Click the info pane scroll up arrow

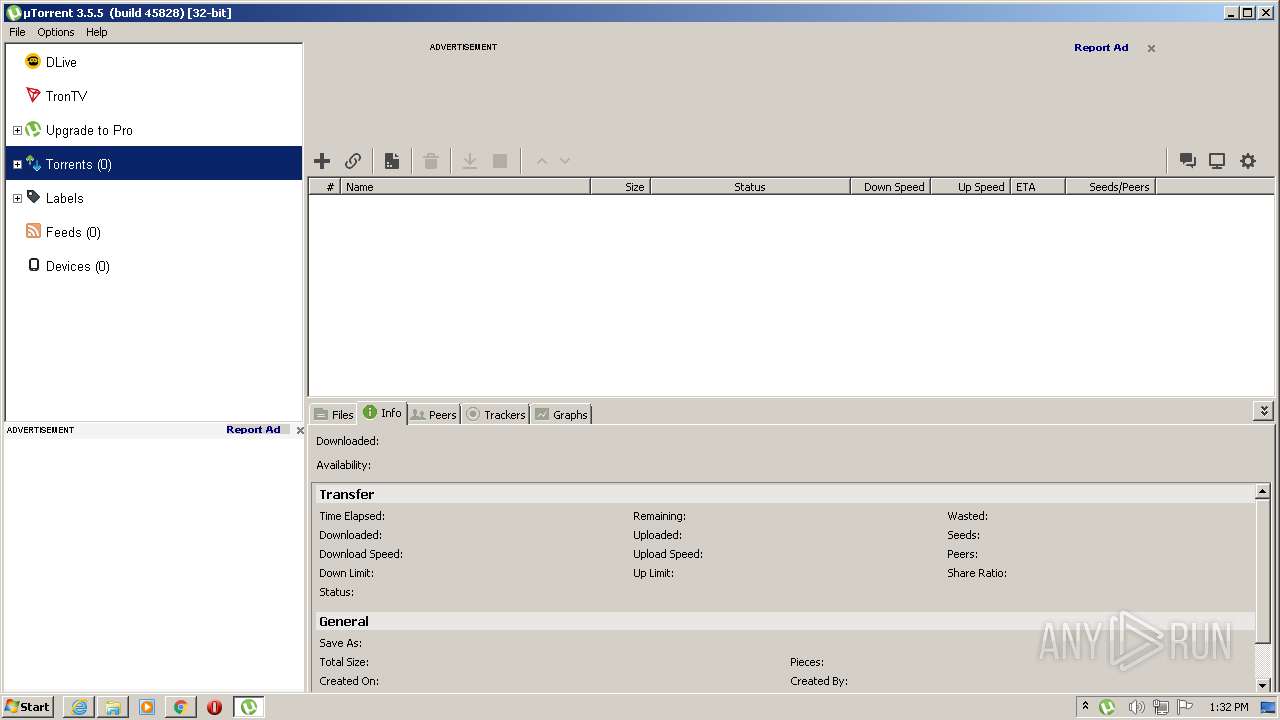[1263, 492]
